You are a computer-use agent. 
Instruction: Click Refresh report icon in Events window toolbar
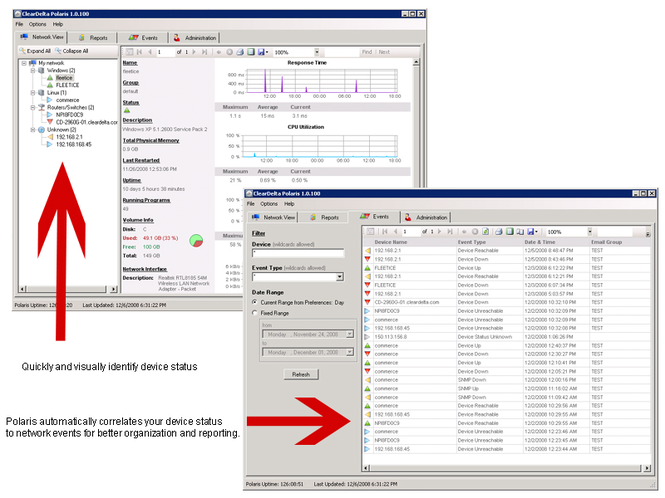click(x=486, y=232)
